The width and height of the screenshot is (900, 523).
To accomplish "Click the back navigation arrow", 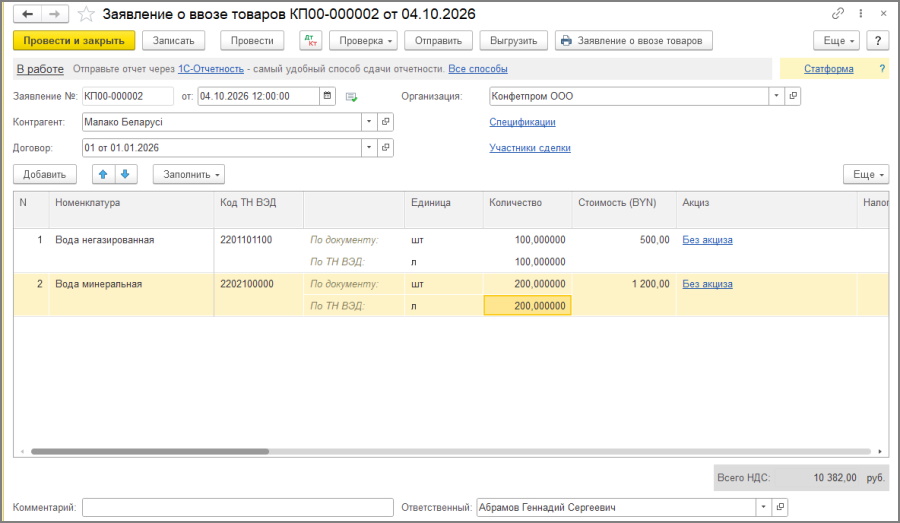I will pyautogui.click(x=27, y=14).
